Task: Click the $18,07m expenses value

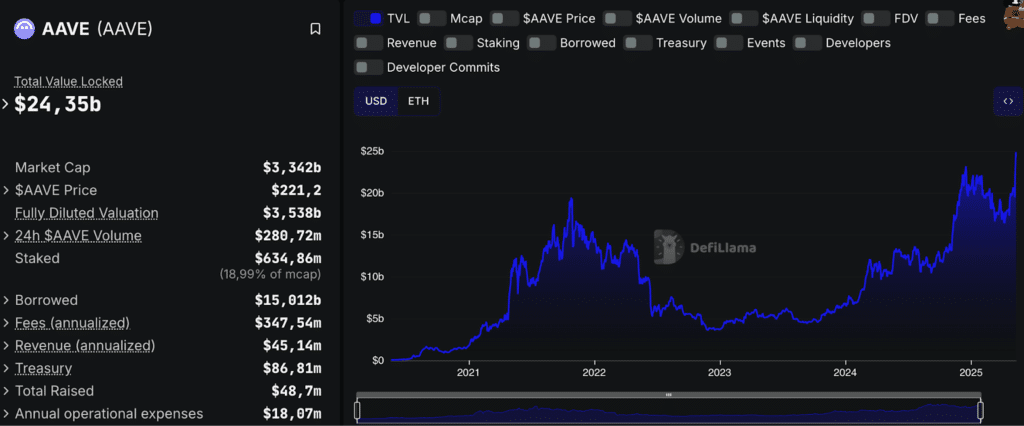Action: [292, 414]
